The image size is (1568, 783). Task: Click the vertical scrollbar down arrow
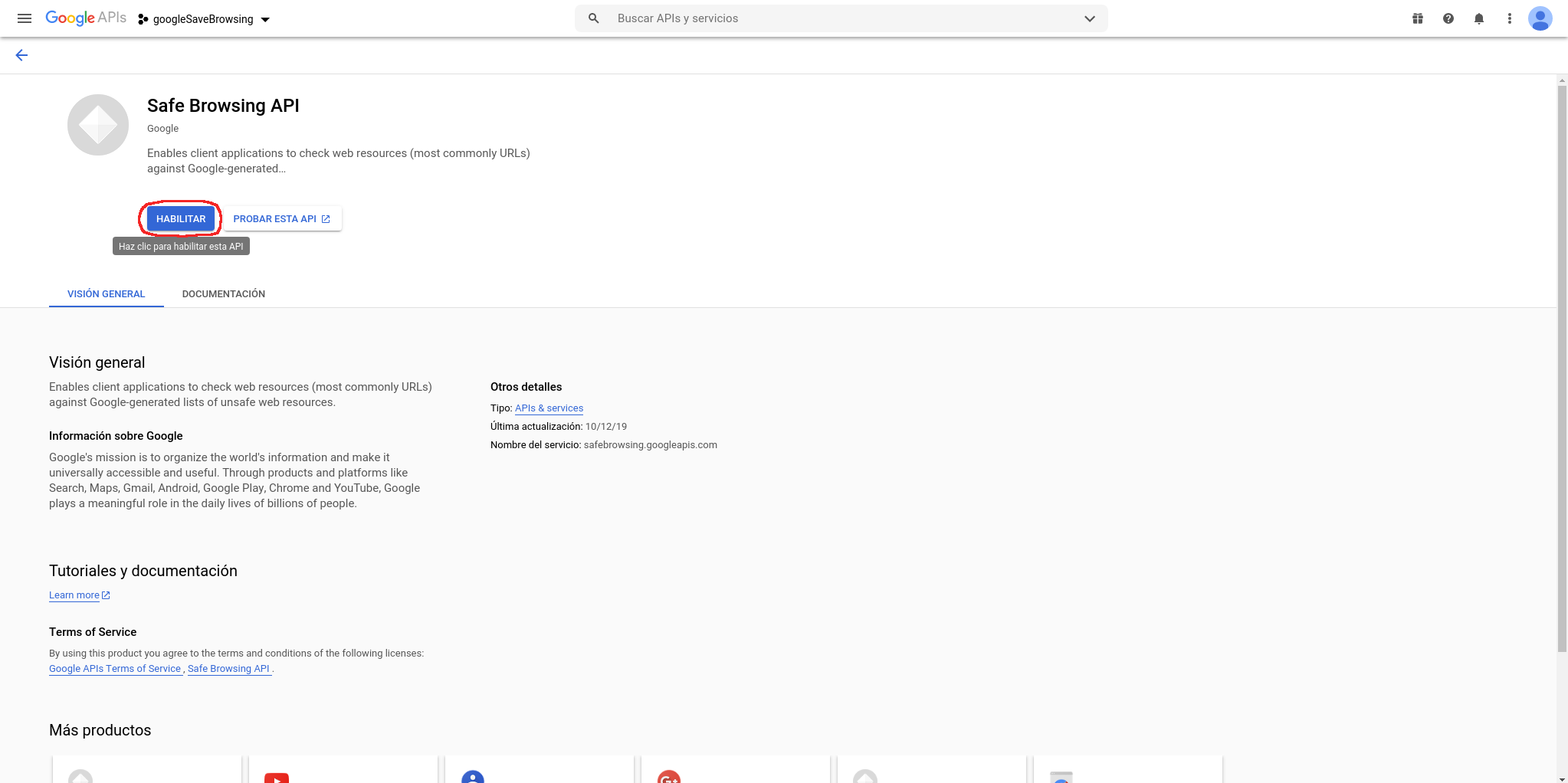1562,778
